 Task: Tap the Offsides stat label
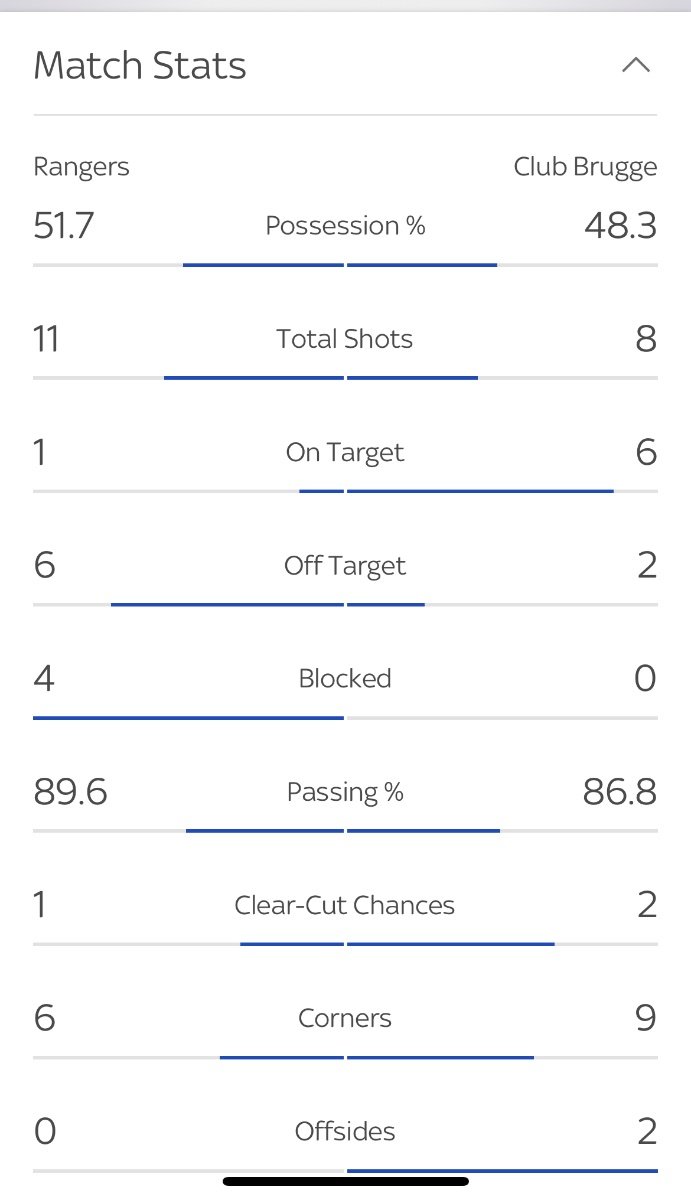[345, 1131]
